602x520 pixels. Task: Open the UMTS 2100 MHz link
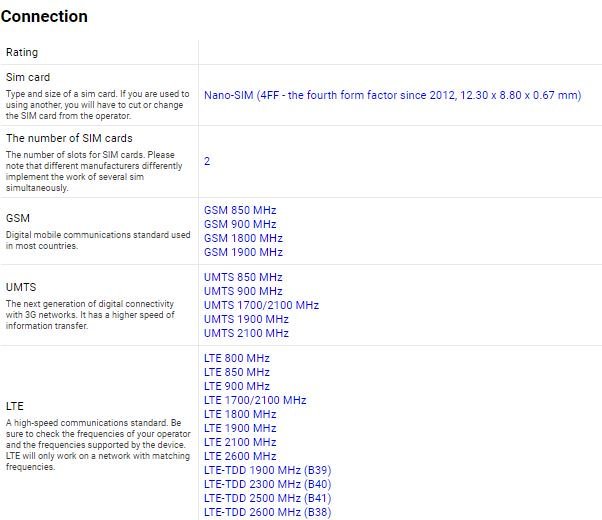pyautogui.click(x=246, y=334)
